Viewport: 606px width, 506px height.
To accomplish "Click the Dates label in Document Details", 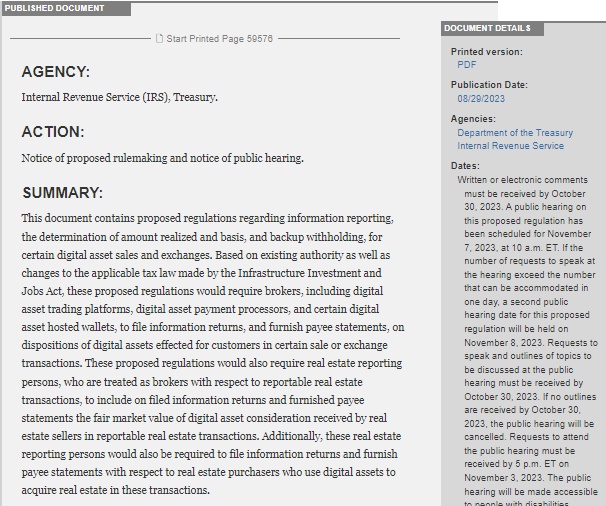I will (465, 166).
